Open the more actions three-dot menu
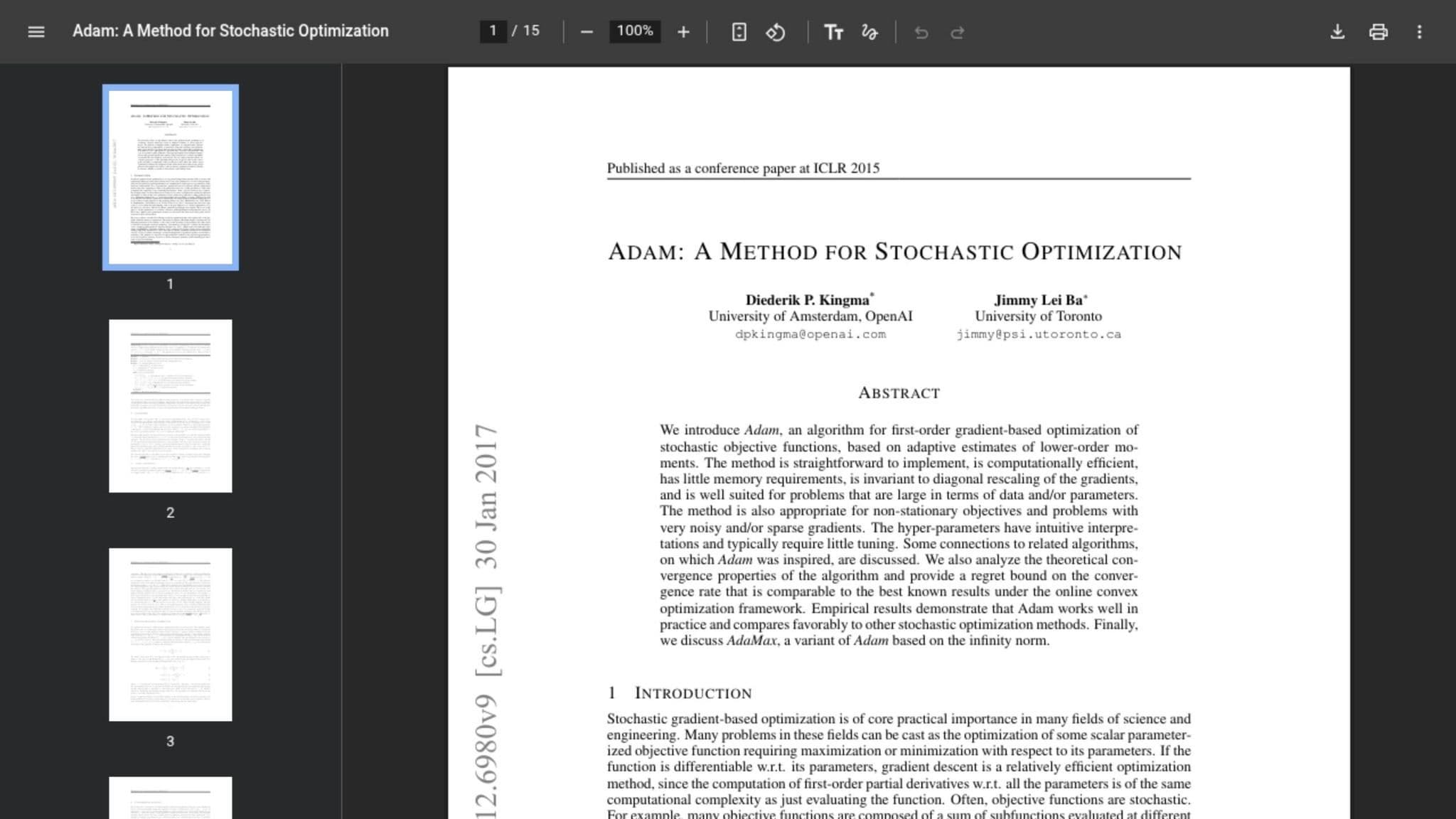1456x819 pixels. tap(1420, 32)
